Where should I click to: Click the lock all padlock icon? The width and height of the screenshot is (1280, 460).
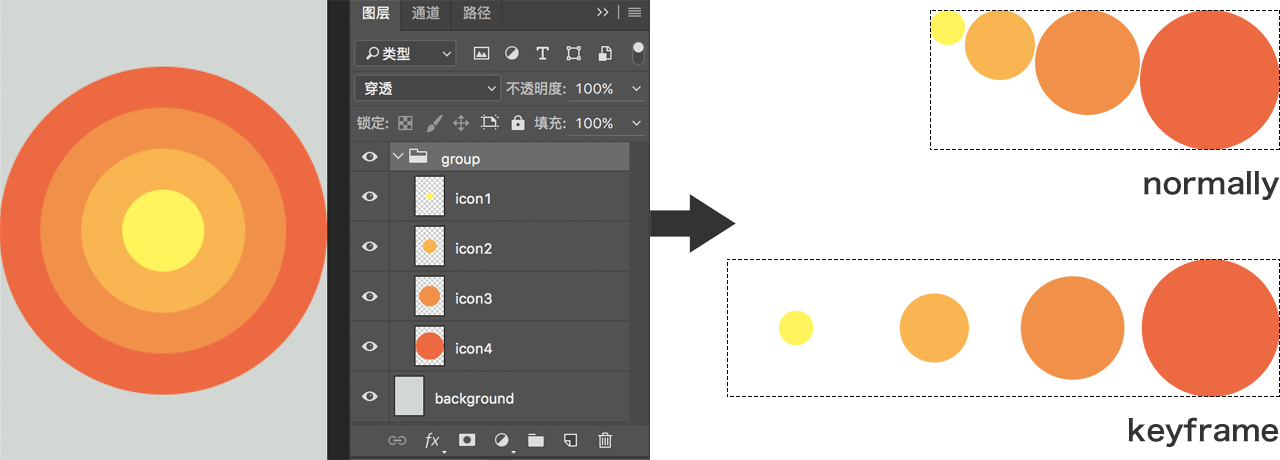(x=517, y=123)
